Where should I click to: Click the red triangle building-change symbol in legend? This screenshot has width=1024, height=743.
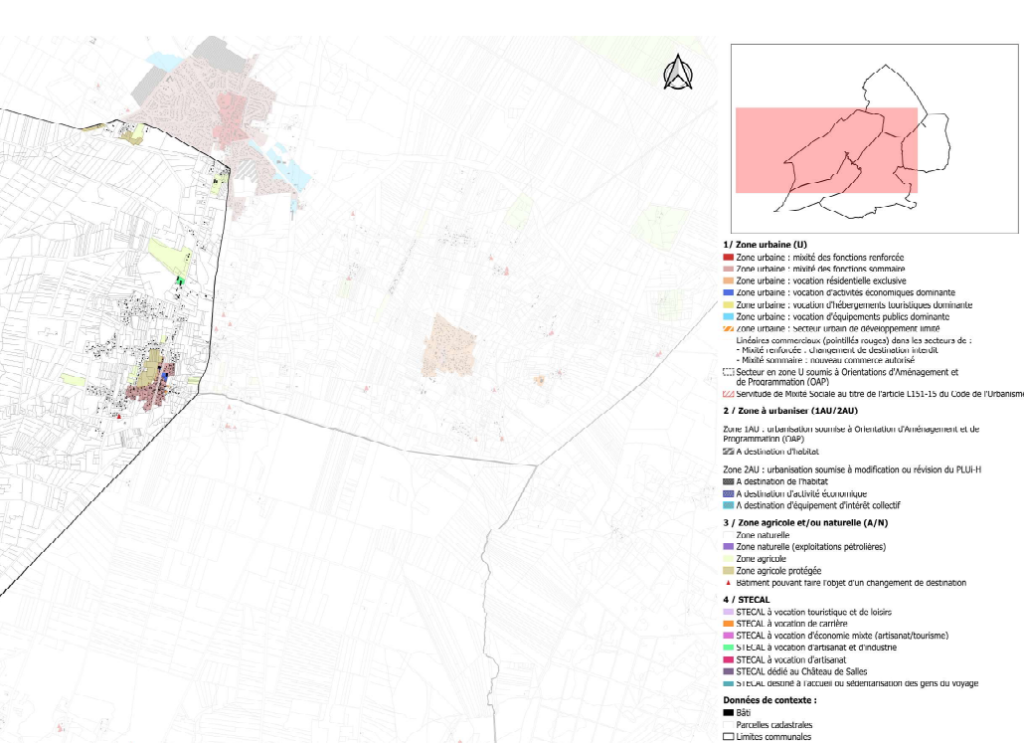(727, 582)
